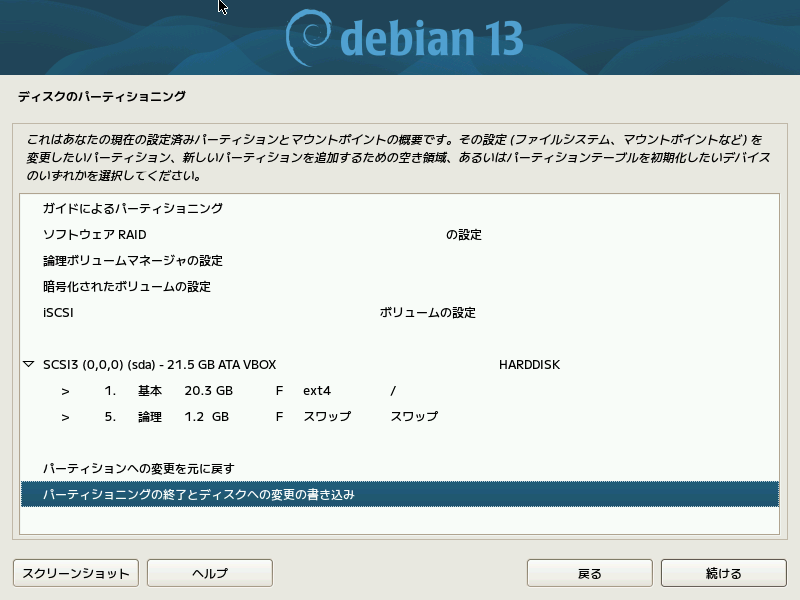The height and width of the screenshot is (600, 800).
Task: Select パーティションへの変更を元に戻す option
Action: (x=400, y=468)
